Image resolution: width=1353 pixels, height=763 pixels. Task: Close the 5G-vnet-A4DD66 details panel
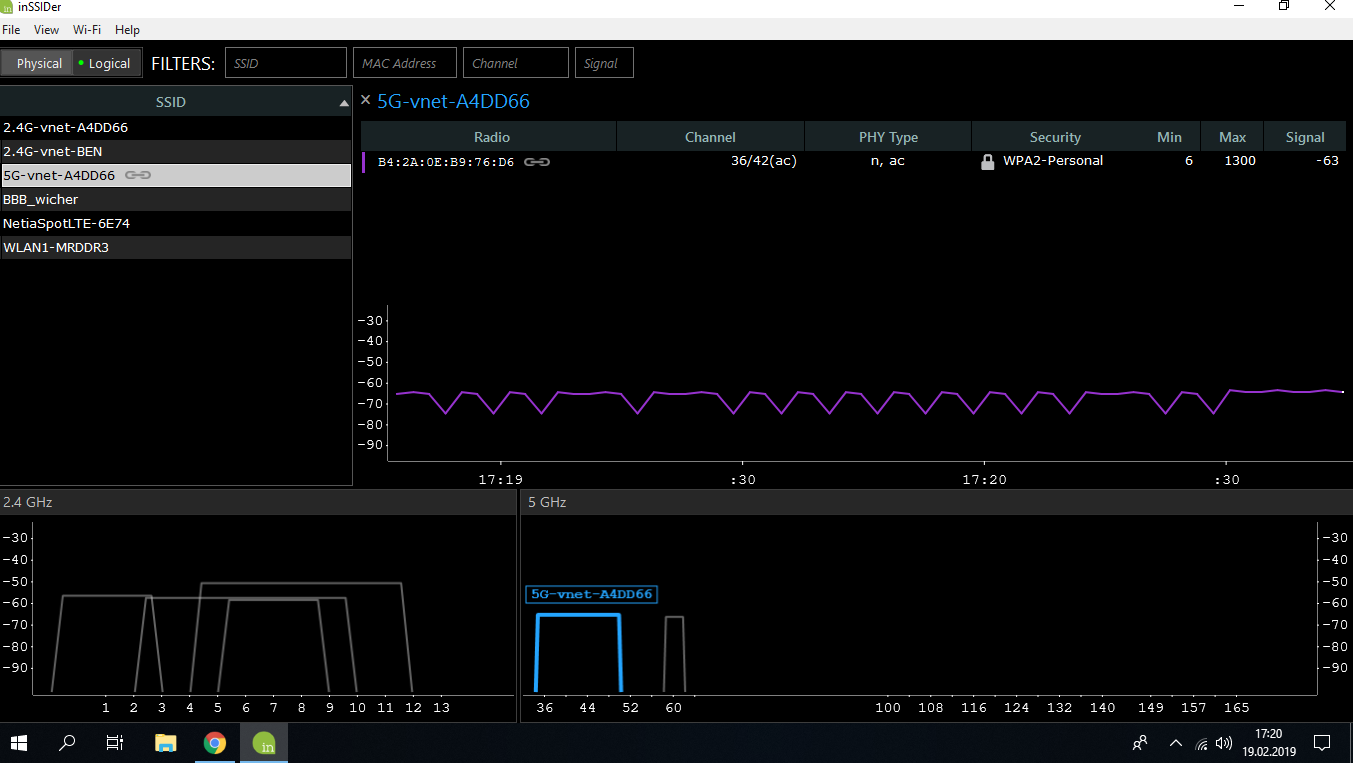(365, 100)
